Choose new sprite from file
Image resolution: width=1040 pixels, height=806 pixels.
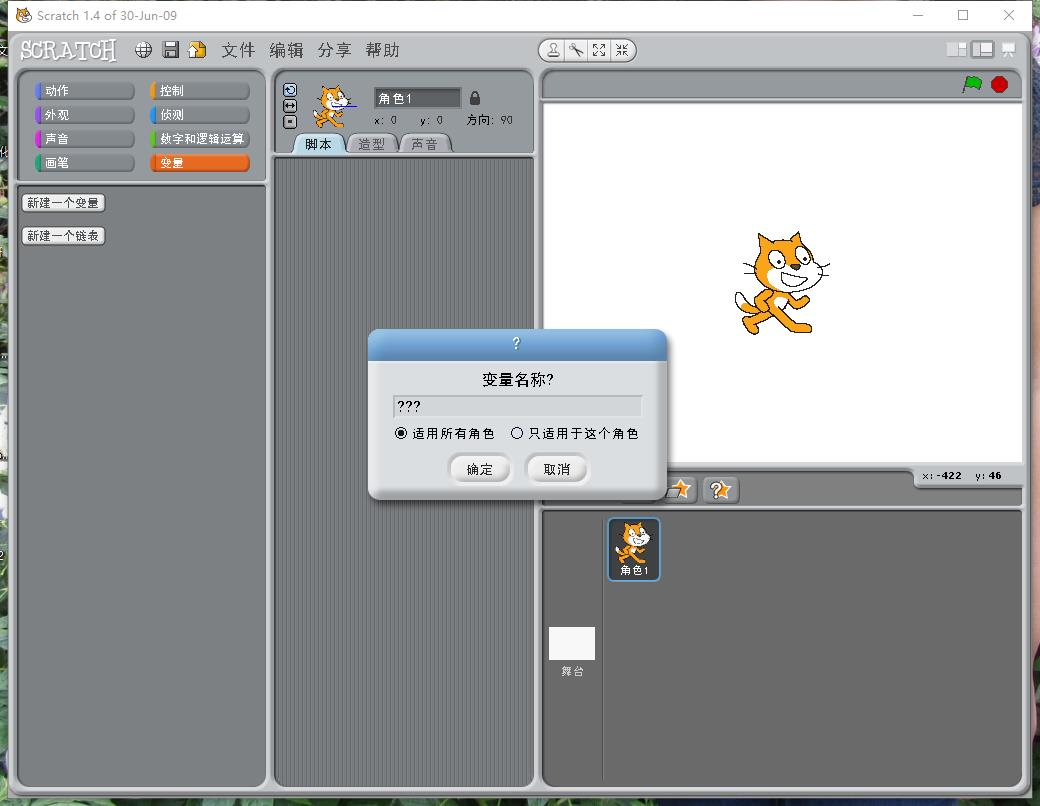tap(679, 490)
